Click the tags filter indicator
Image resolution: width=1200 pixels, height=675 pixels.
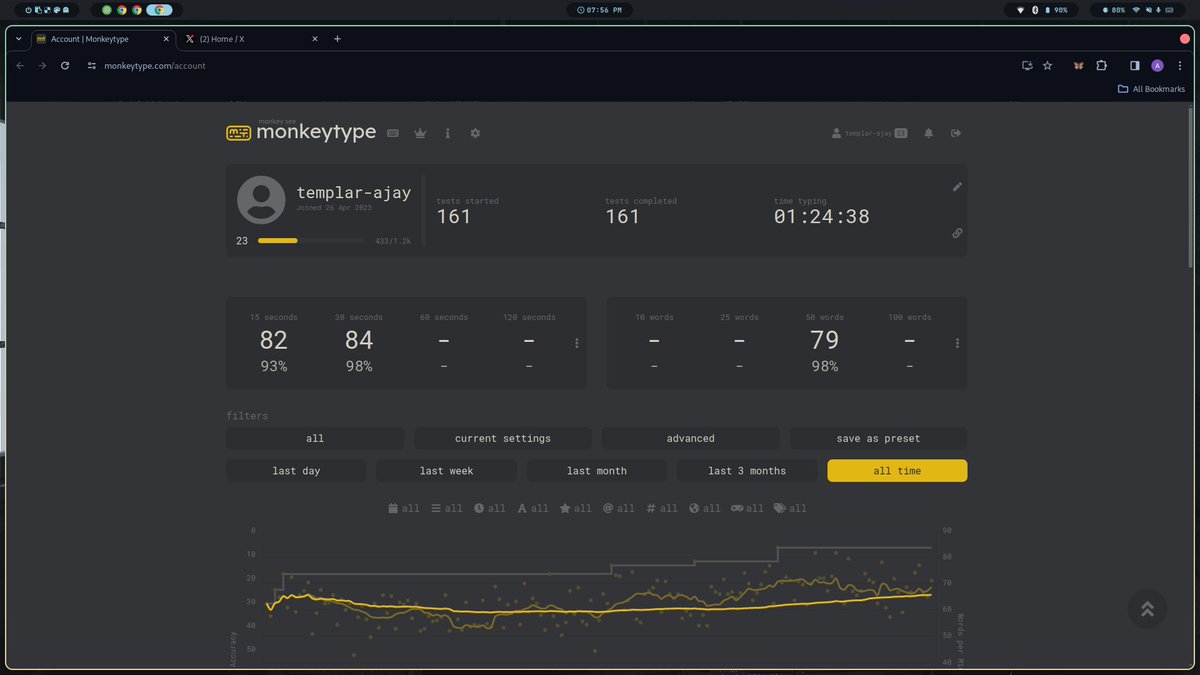(x=791, y=508)
